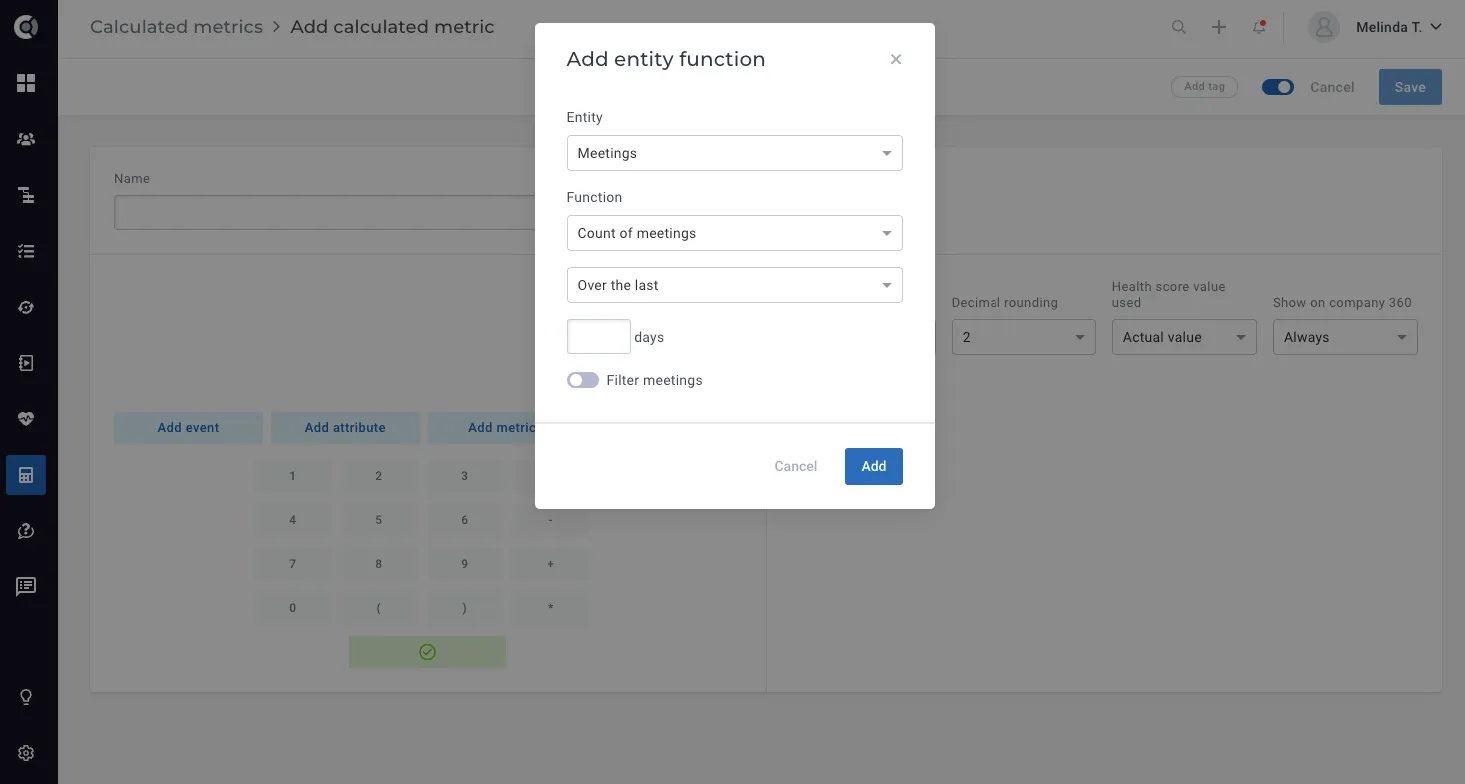Click the keypad open parenthesis button
This screenshot has width=1465, height=784.
[x=379, y=608]
